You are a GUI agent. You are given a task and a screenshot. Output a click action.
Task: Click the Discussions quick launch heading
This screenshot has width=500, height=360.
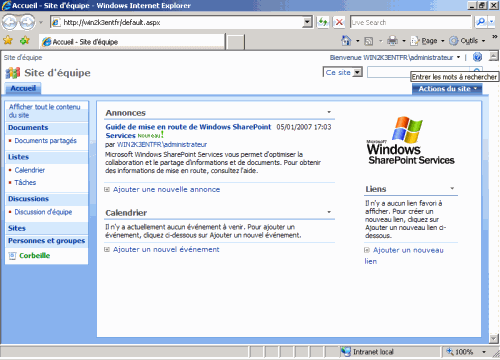(28, 199)
